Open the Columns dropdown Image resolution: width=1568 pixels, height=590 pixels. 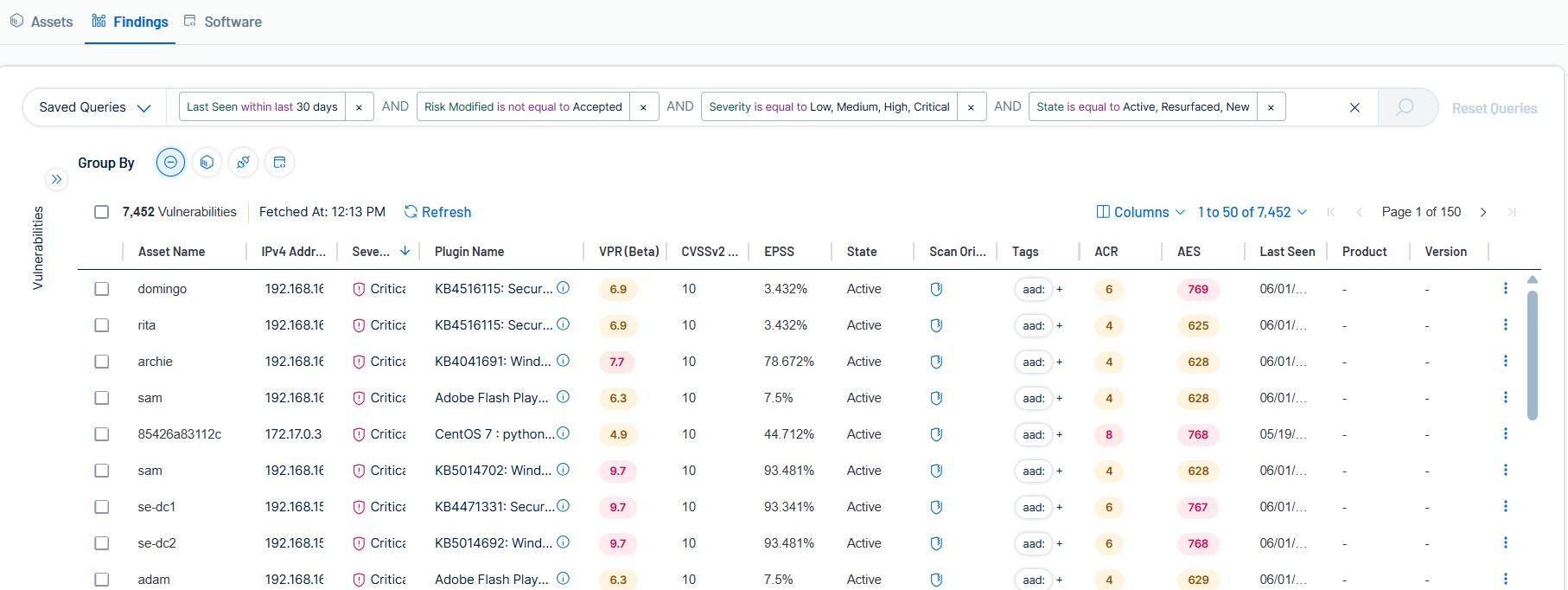(1140, 212)
